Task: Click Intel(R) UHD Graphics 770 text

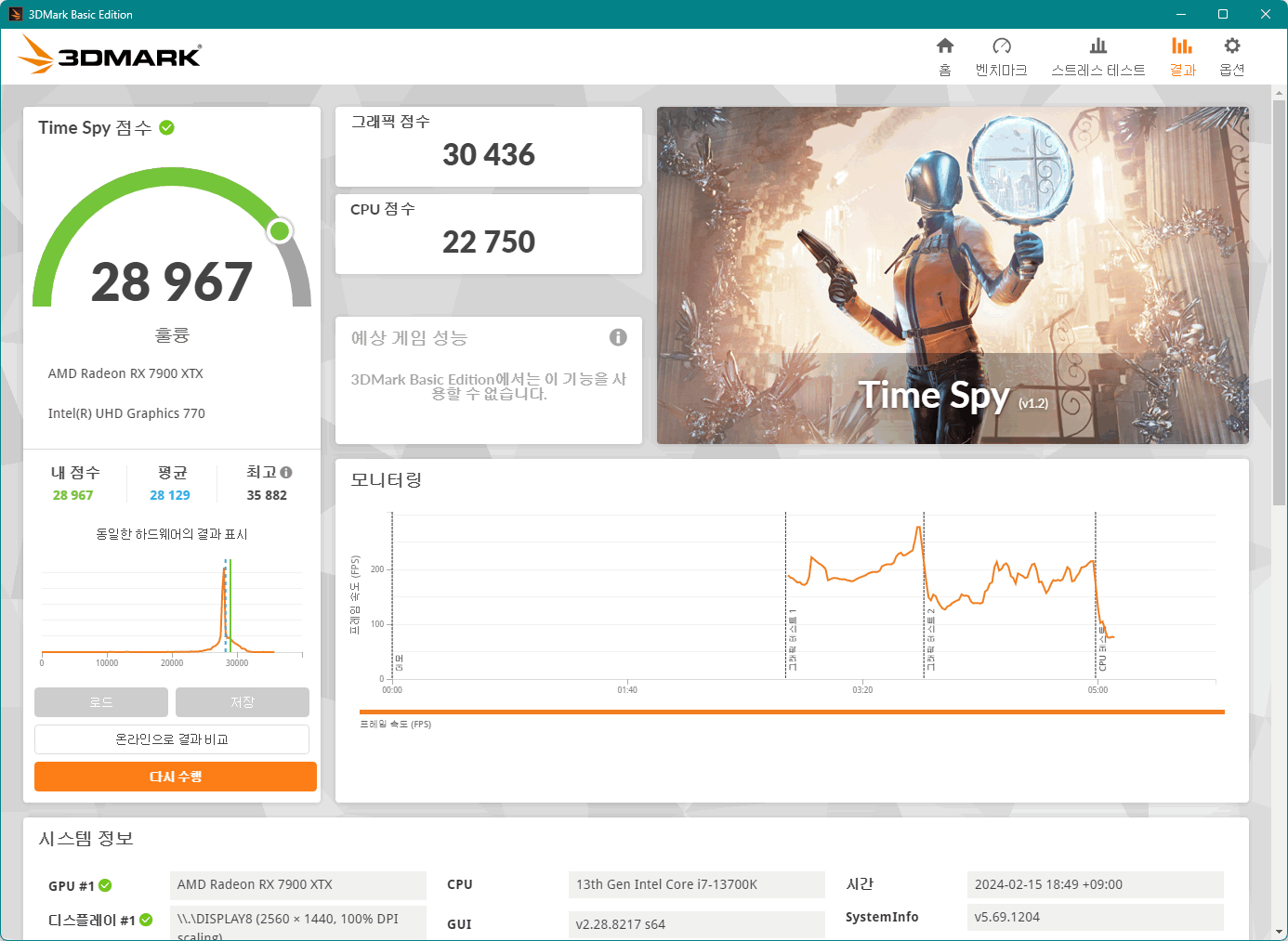Action: pyautogui.click(x=126, y=413)
